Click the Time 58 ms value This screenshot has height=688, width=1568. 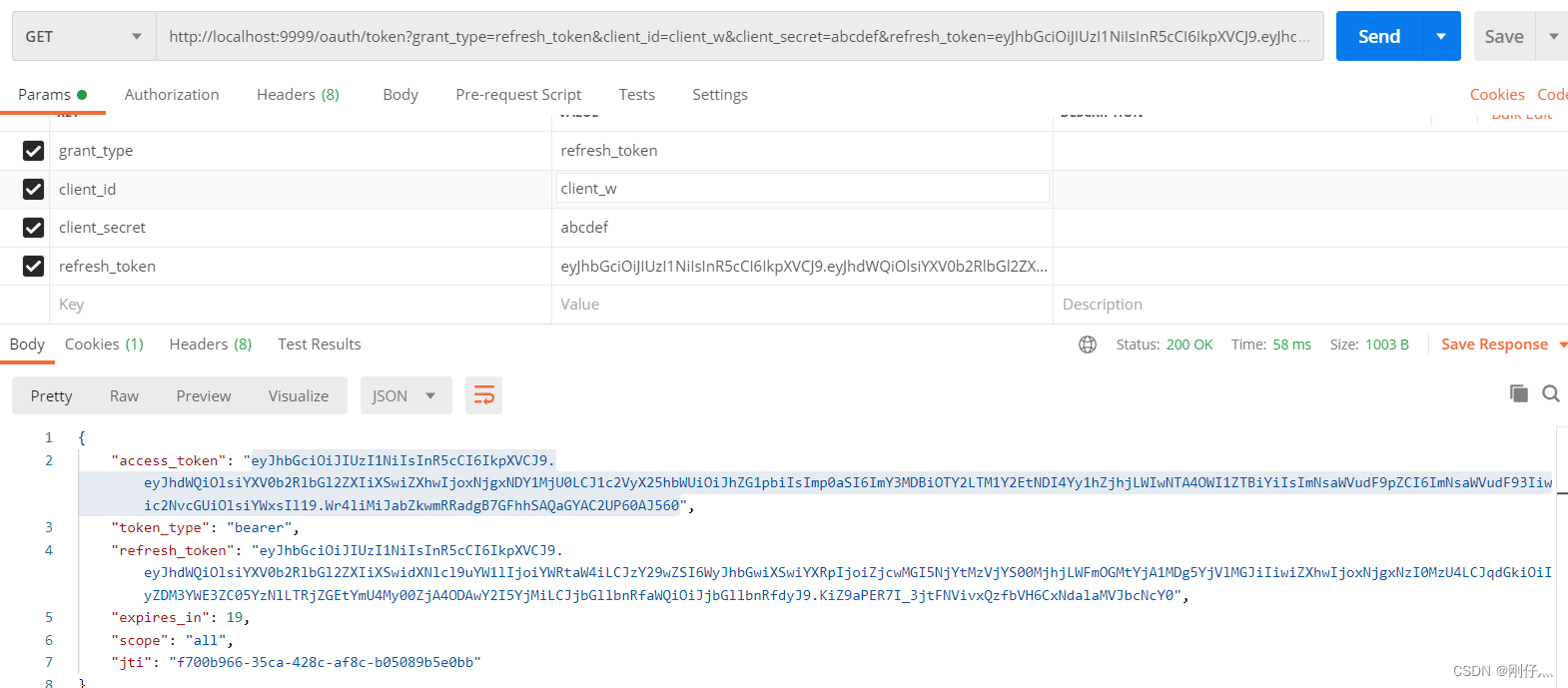[1291, 344]
